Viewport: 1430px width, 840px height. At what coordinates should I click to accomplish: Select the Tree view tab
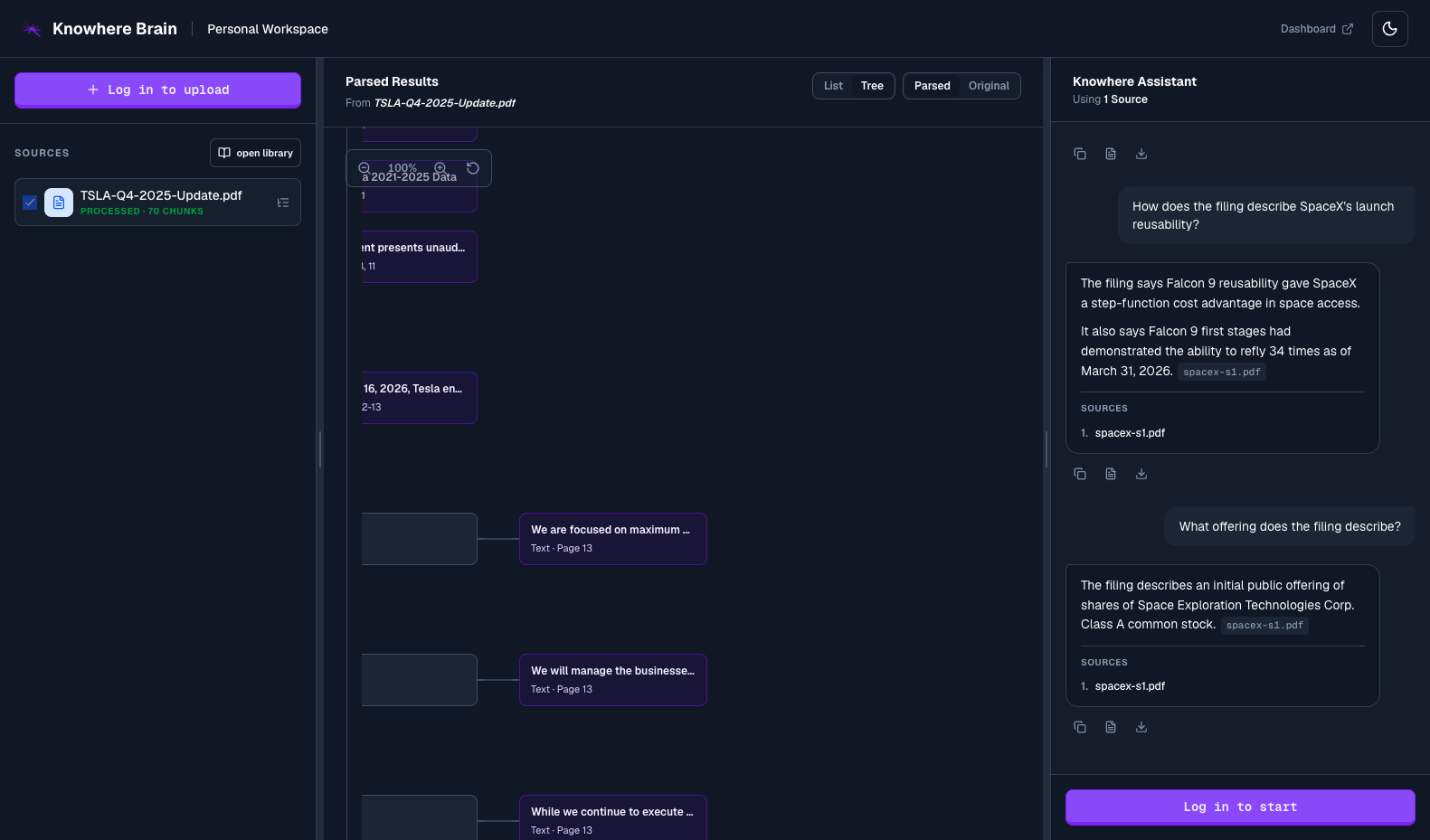click(x=872, y=86)
